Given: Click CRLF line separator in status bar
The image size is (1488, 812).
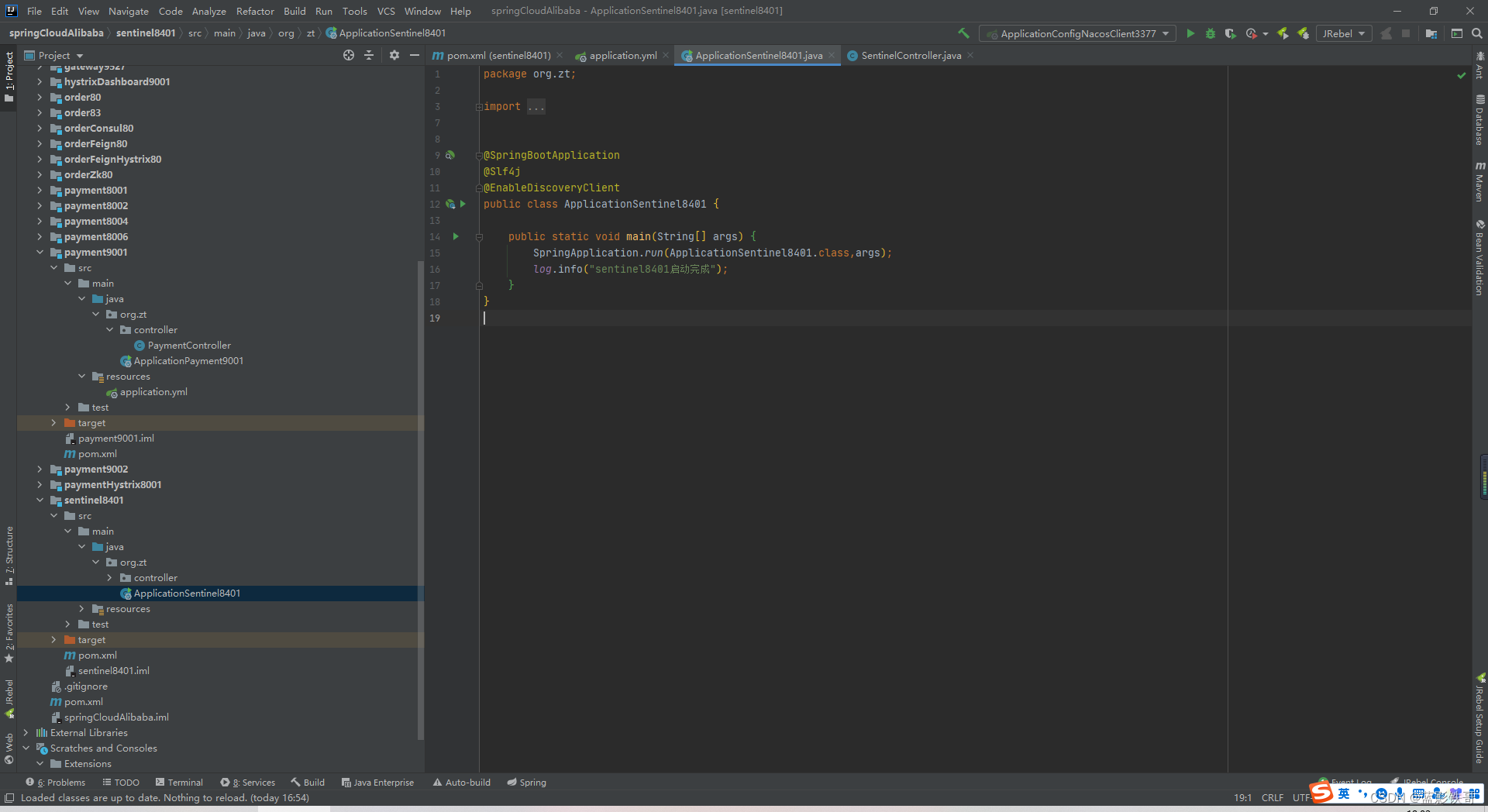Looking at the screenshot, I should click(x=1273, y=797).
